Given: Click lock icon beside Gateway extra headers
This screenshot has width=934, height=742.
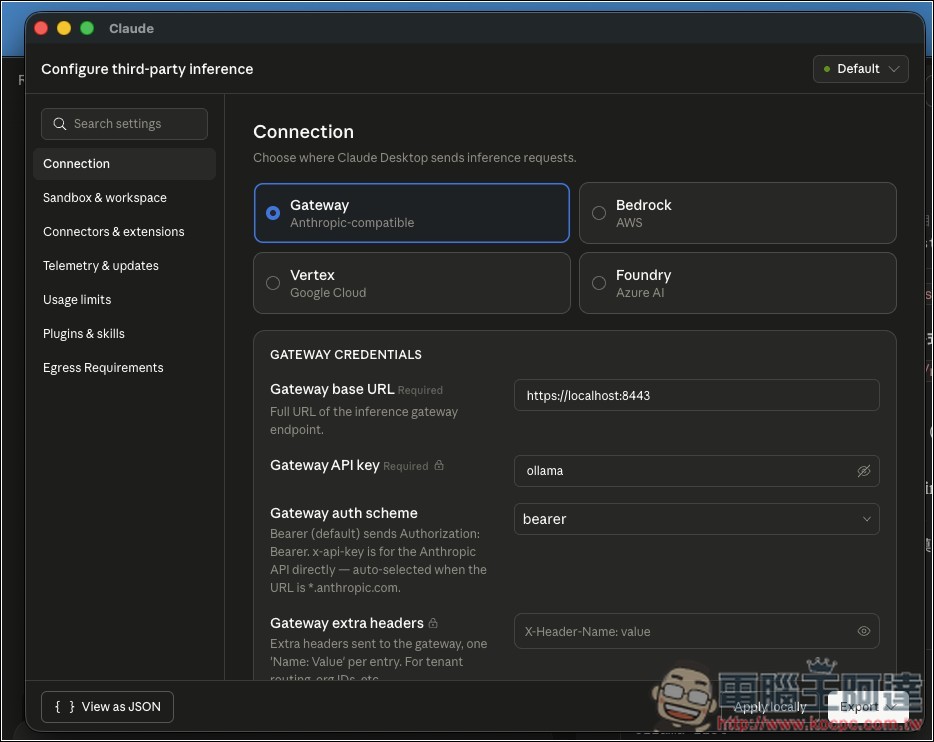Looking at the screenshot, I should (x=433, y=624).
